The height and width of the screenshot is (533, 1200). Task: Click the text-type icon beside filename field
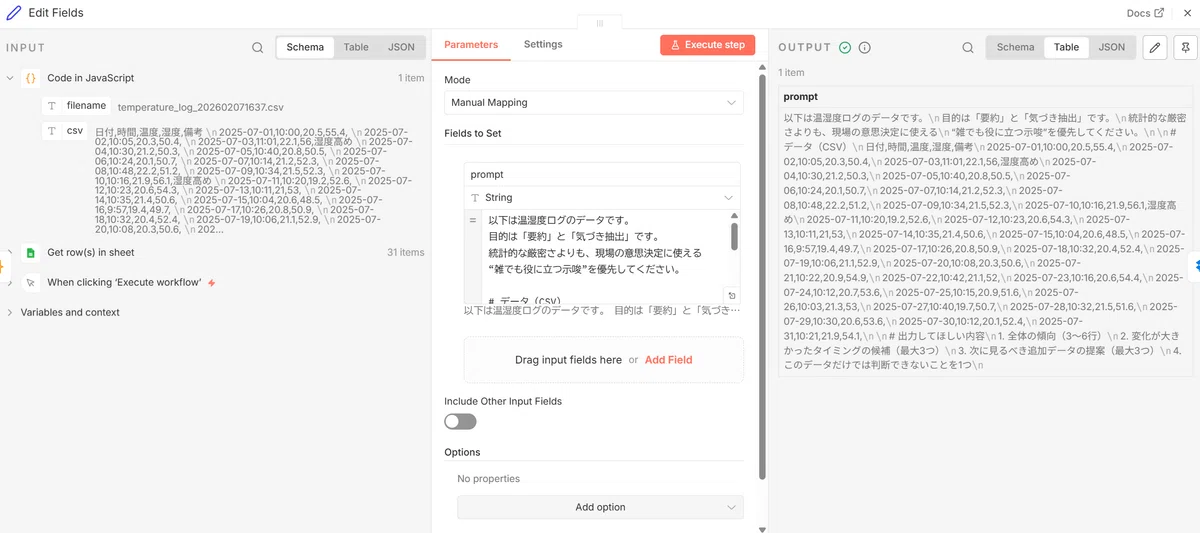[x=53, y=105]
